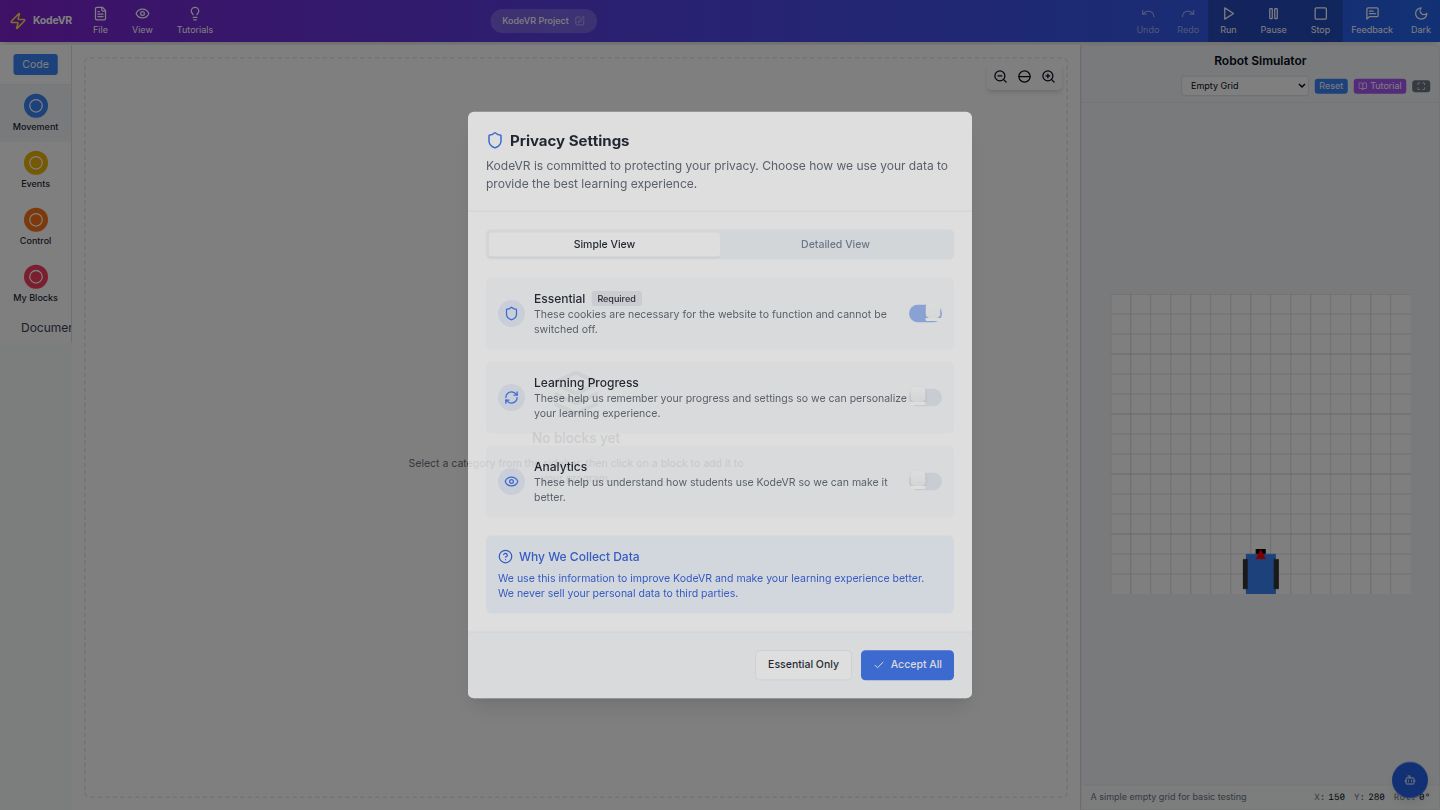Select the My Blocks category
The width and height of the screenshot is (1440, 810).
(x=35, y=284)
